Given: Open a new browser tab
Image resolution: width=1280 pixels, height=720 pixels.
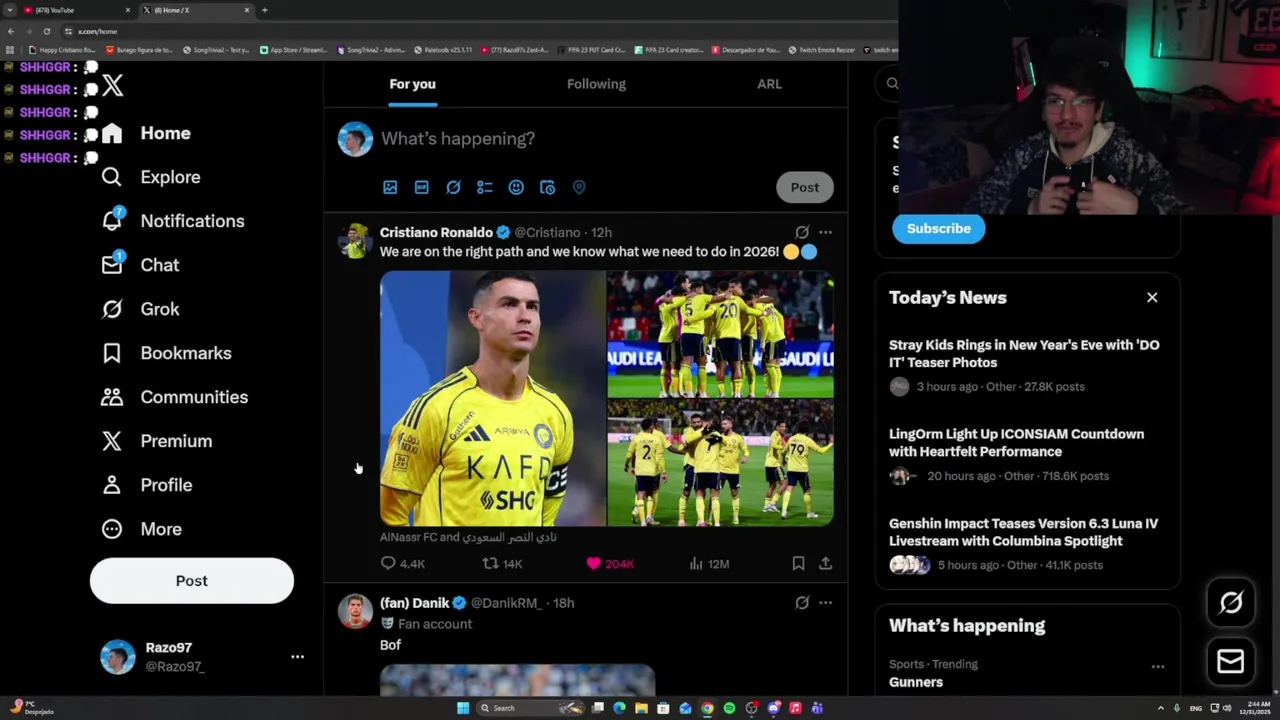Looking at the screenshot, I should (x=265, y=10).
